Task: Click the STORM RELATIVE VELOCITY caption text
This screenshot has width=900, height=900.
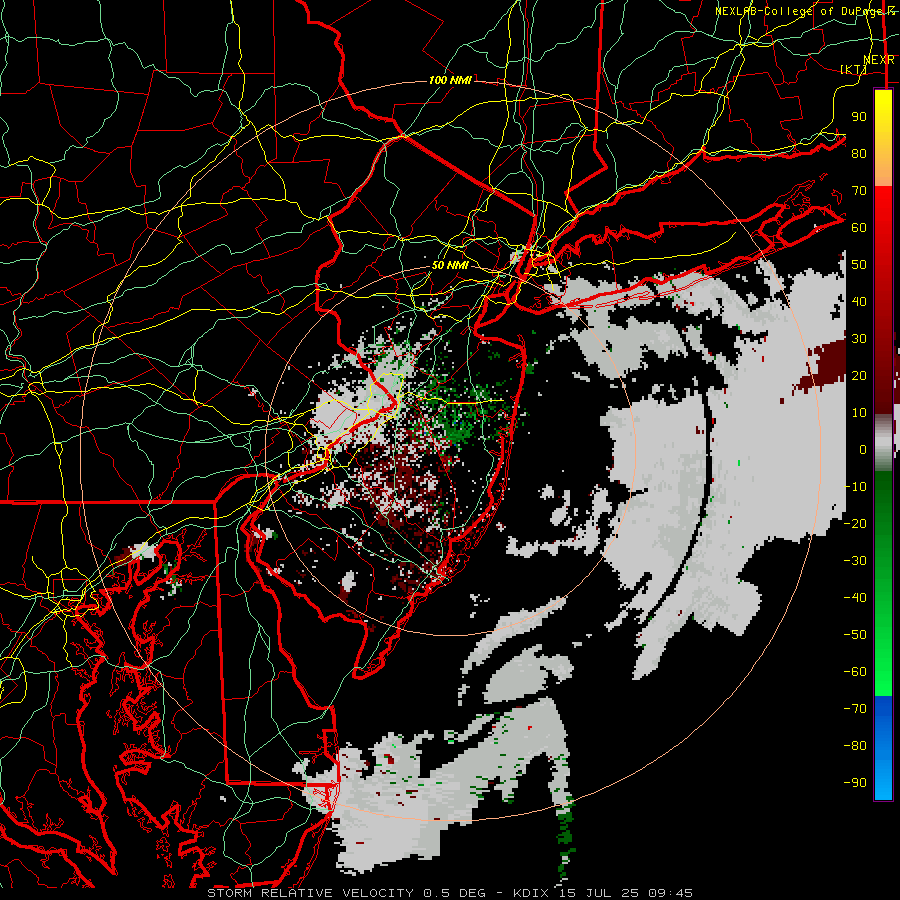Action: point(309,893)
